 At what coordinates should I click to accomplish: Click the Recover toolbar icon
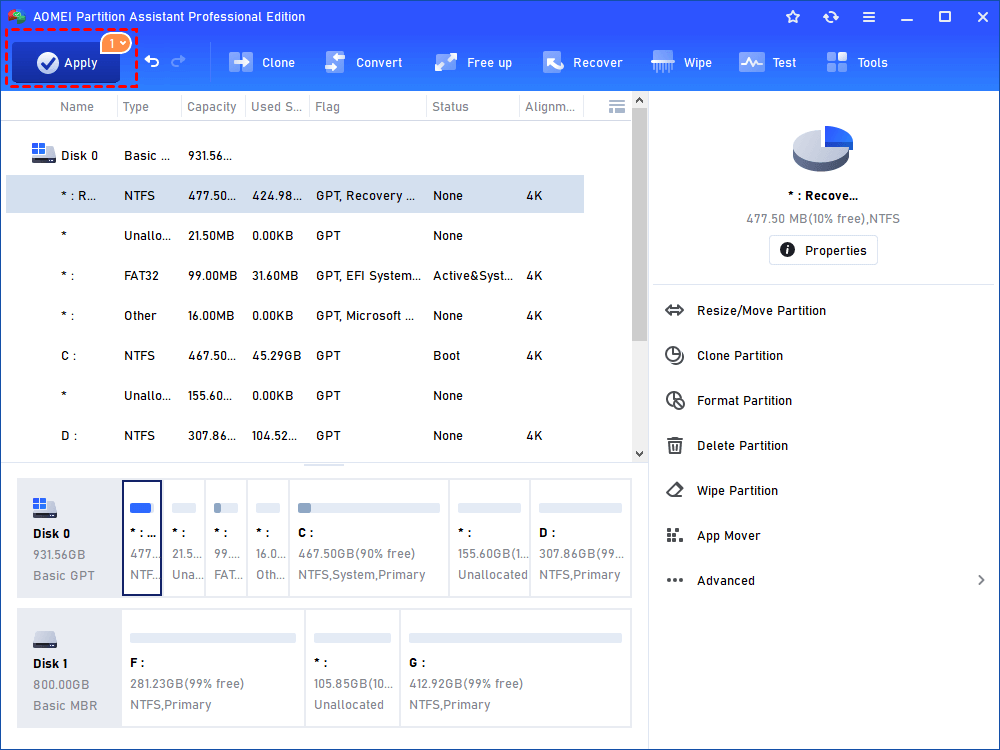pos(553,62)
